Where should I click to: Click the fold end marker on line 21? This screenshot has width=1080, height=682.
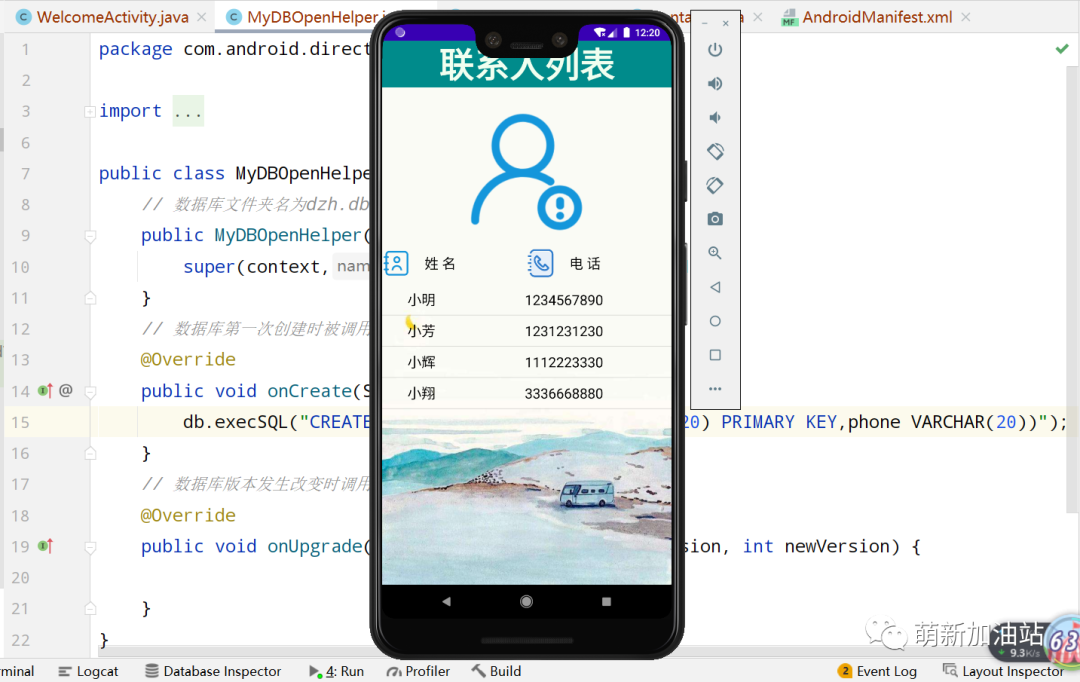[90, 608]
